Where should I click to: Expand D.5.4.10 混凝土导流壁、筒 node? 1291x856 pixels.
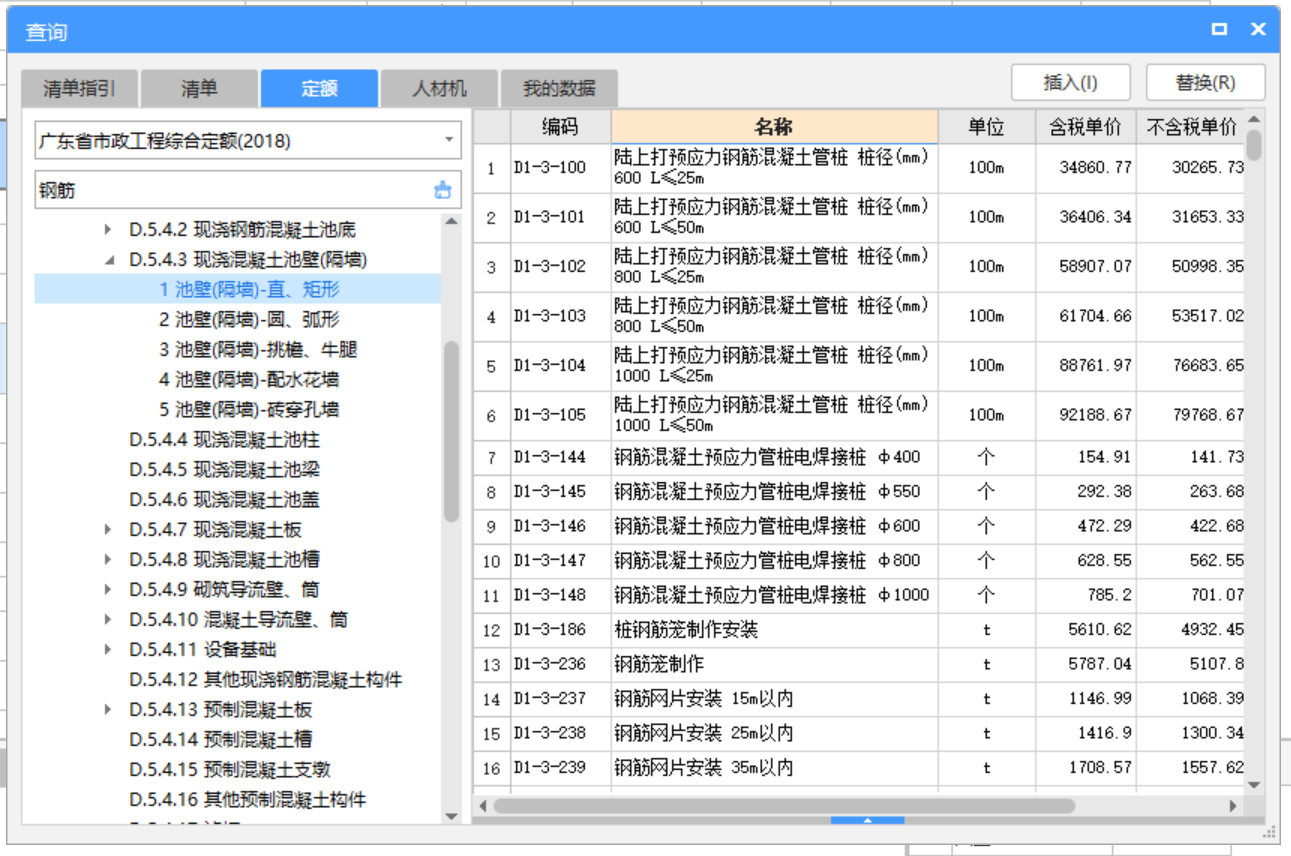click(x=109, y=620)
